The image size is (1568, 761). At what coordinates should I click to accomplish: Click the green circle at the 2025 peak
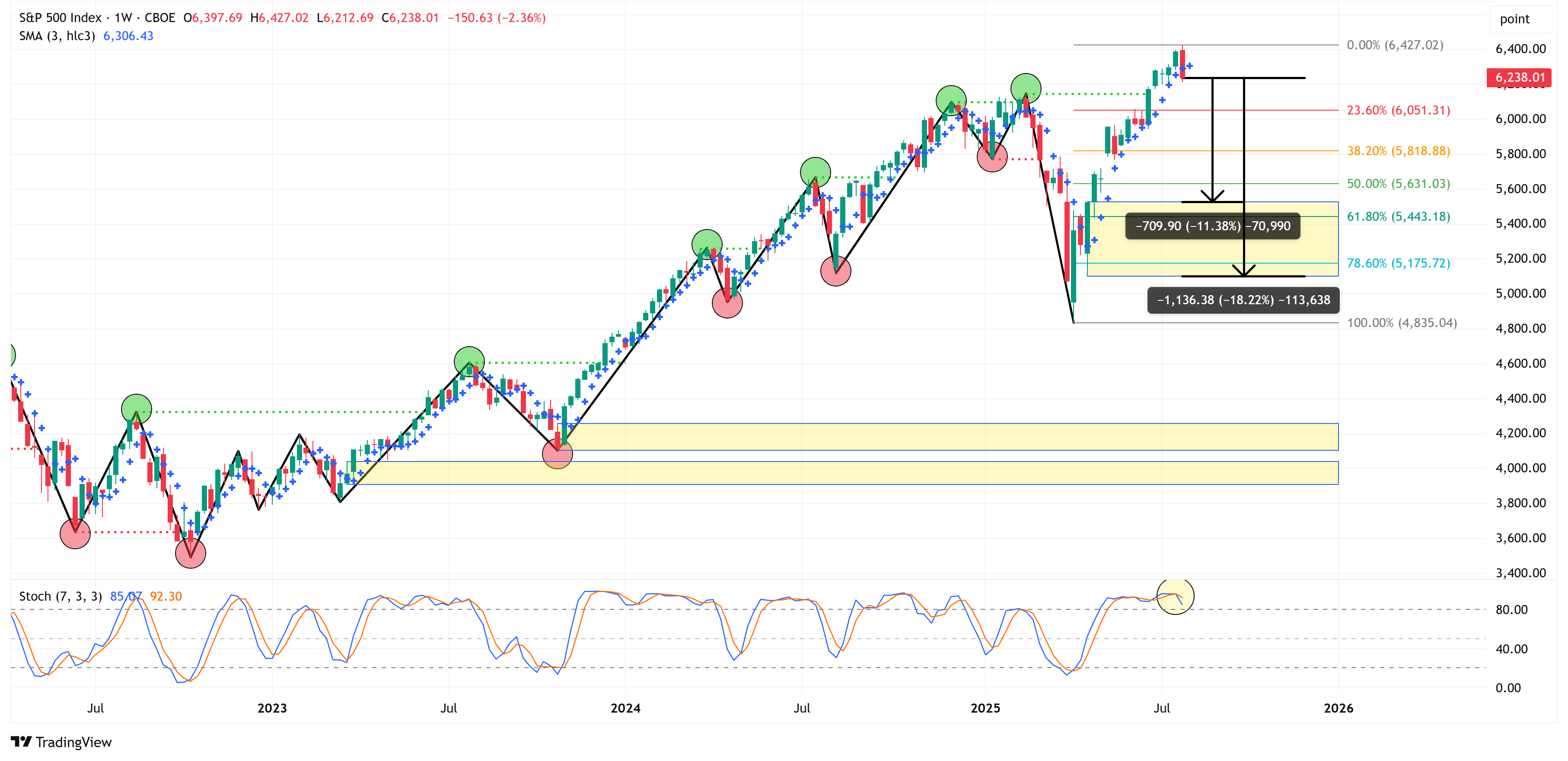point(1026,88)
